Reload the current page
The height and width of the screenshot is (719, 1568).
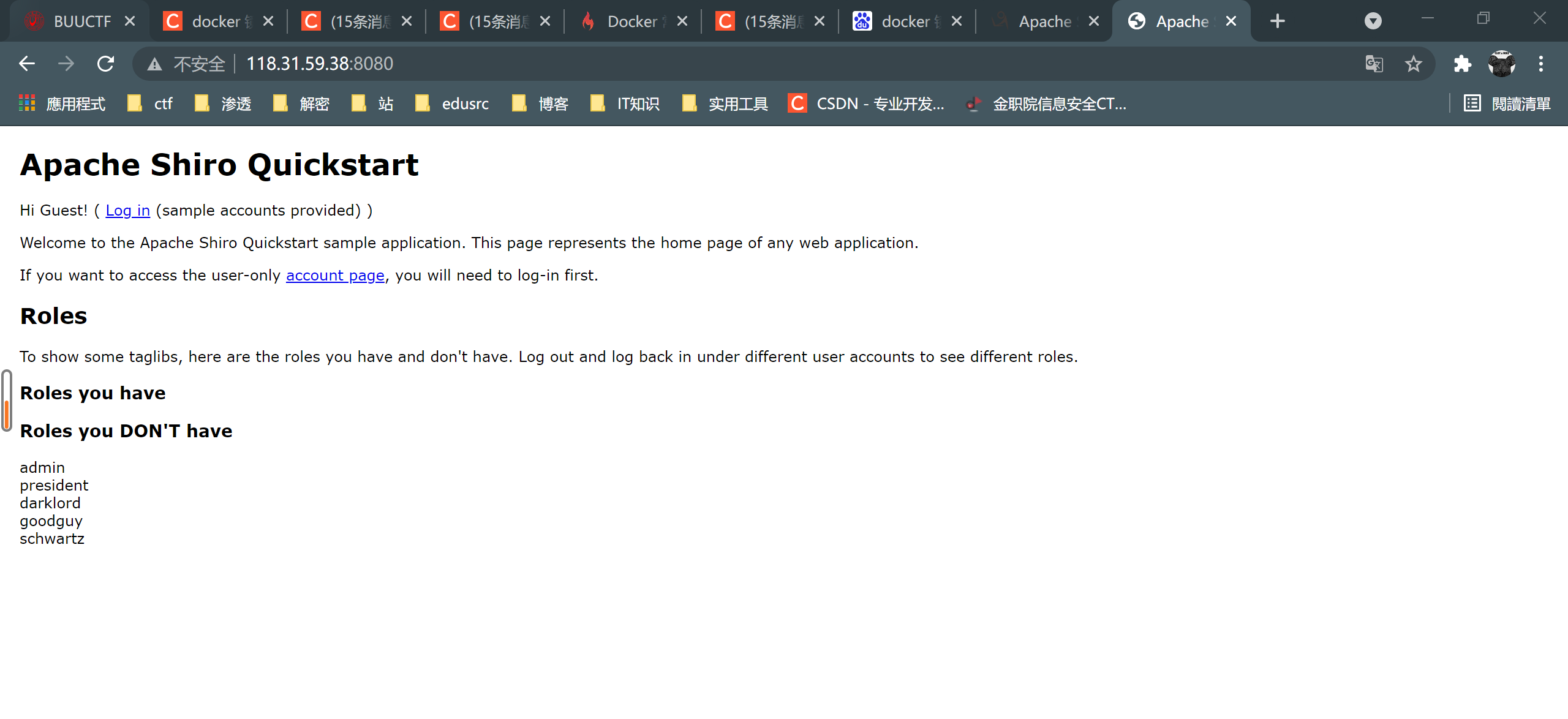106,64
